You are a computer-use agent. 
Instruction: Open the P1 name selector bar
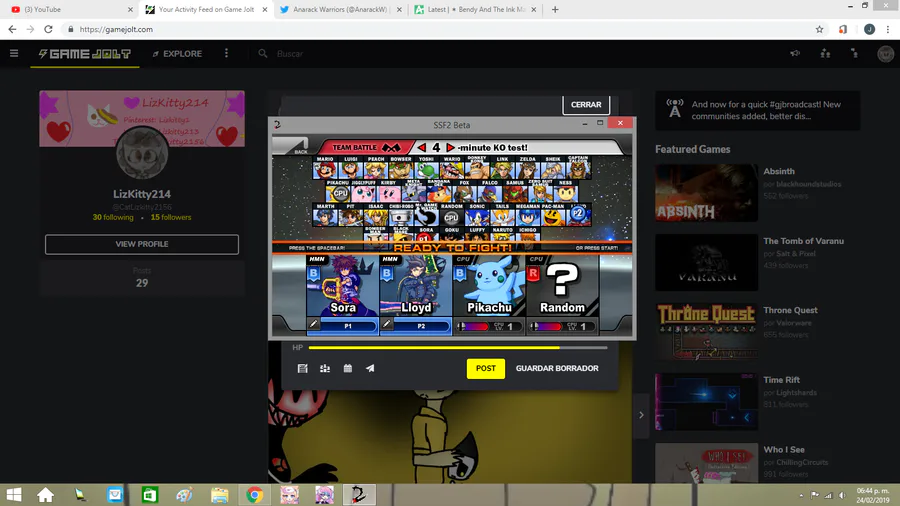click(x=348, y=326)
